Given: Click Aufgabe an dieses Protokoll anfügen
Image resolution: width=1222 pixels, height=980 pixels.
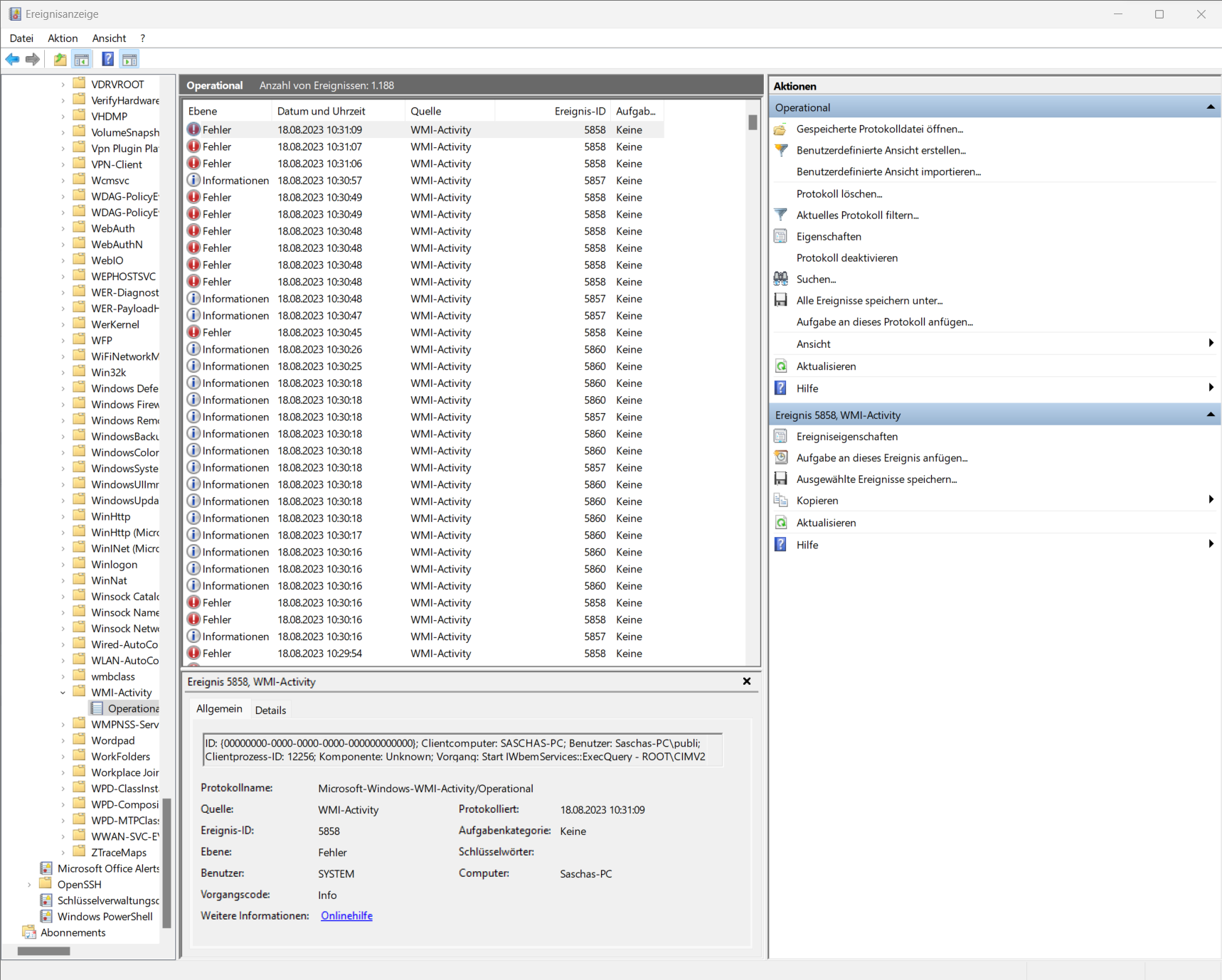Looking at the screenshot, I should point(885,322).
